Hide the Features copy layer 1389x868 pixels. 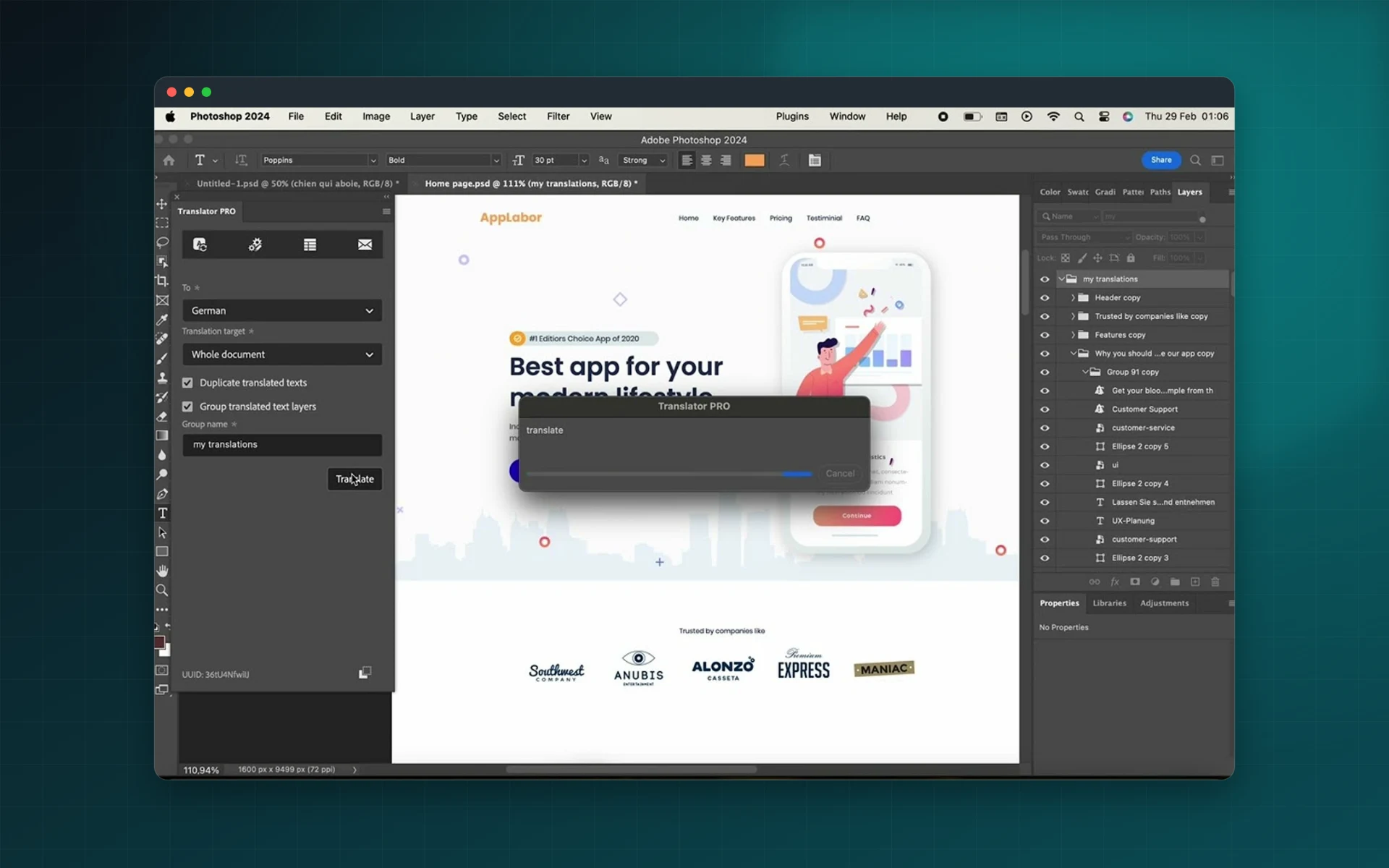(x=1045, y=335)
